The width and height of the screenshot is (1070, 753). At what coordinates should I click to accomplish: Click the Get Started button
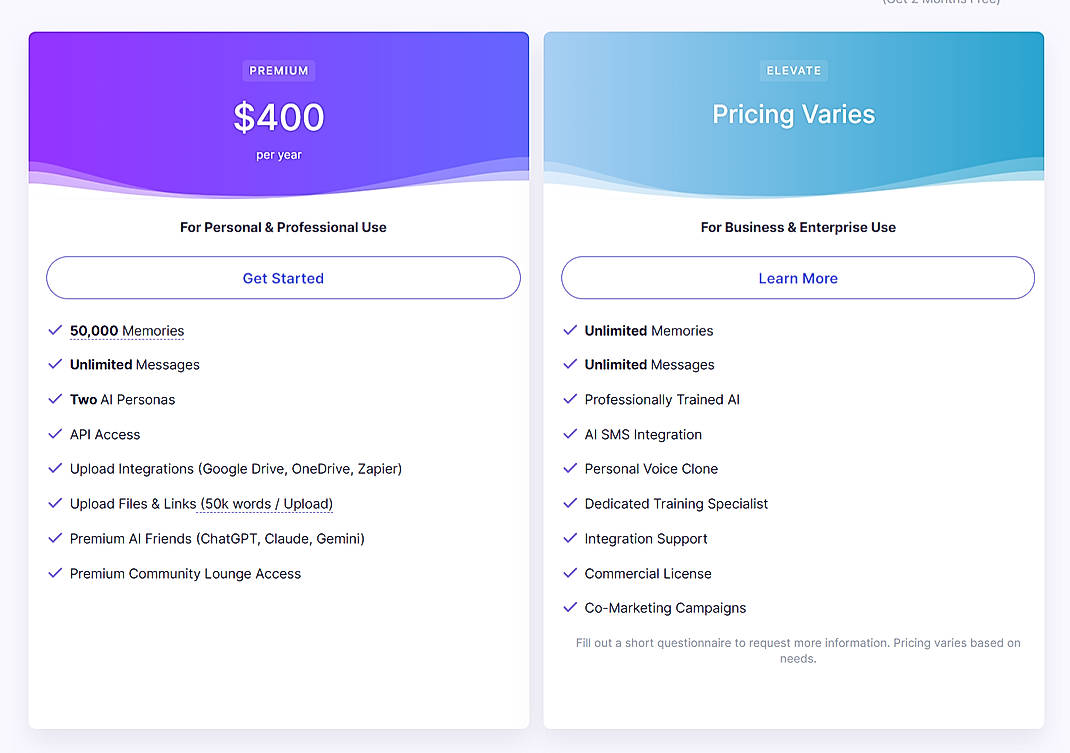(x=283, y=277)
